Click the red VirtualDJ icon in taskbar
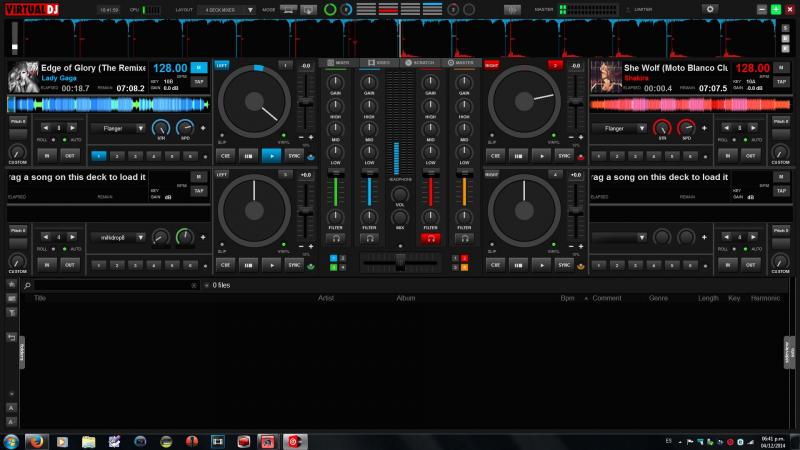 [295, 441]
